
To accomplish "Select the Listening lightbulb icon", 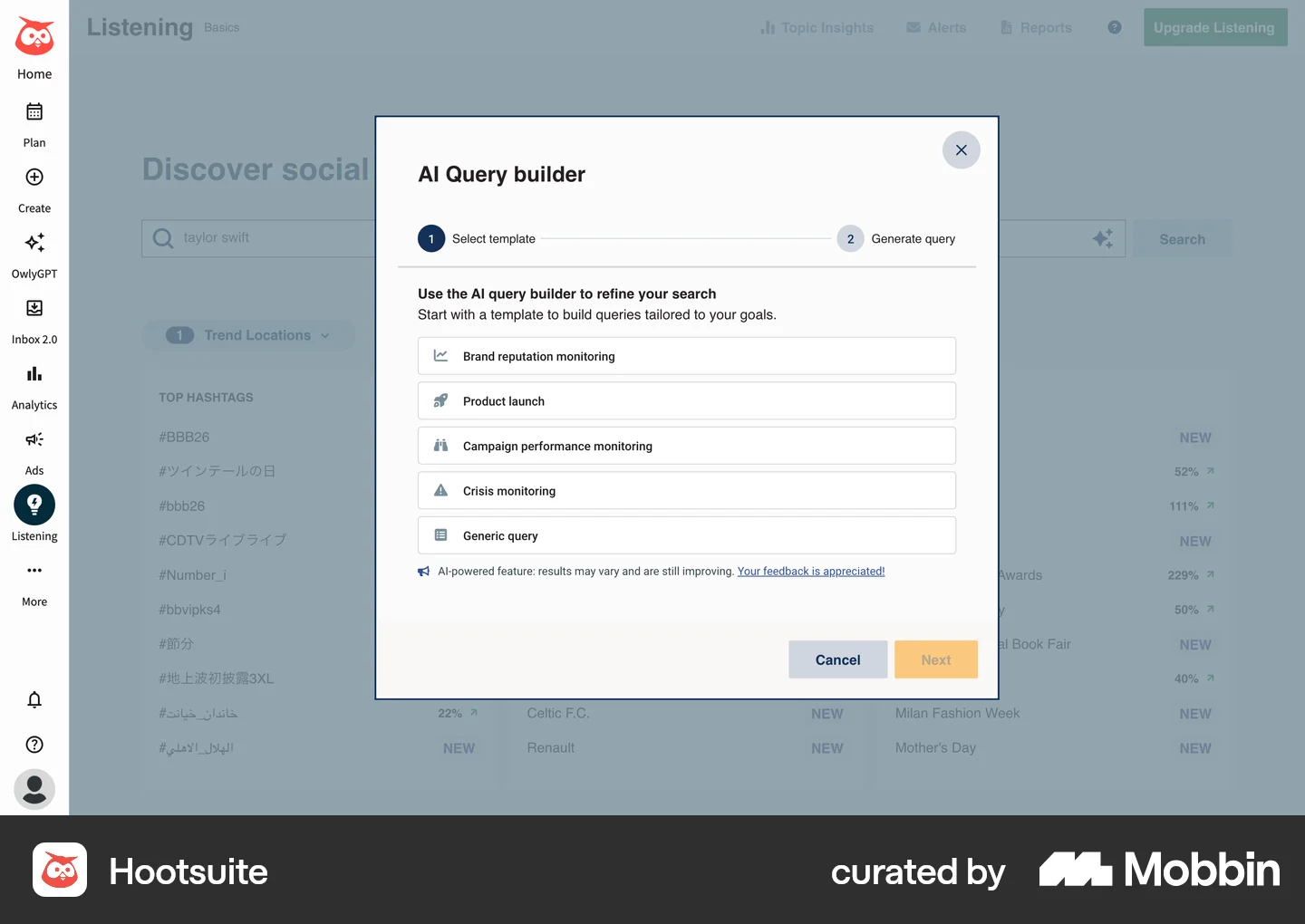I will tap(34, 505).
